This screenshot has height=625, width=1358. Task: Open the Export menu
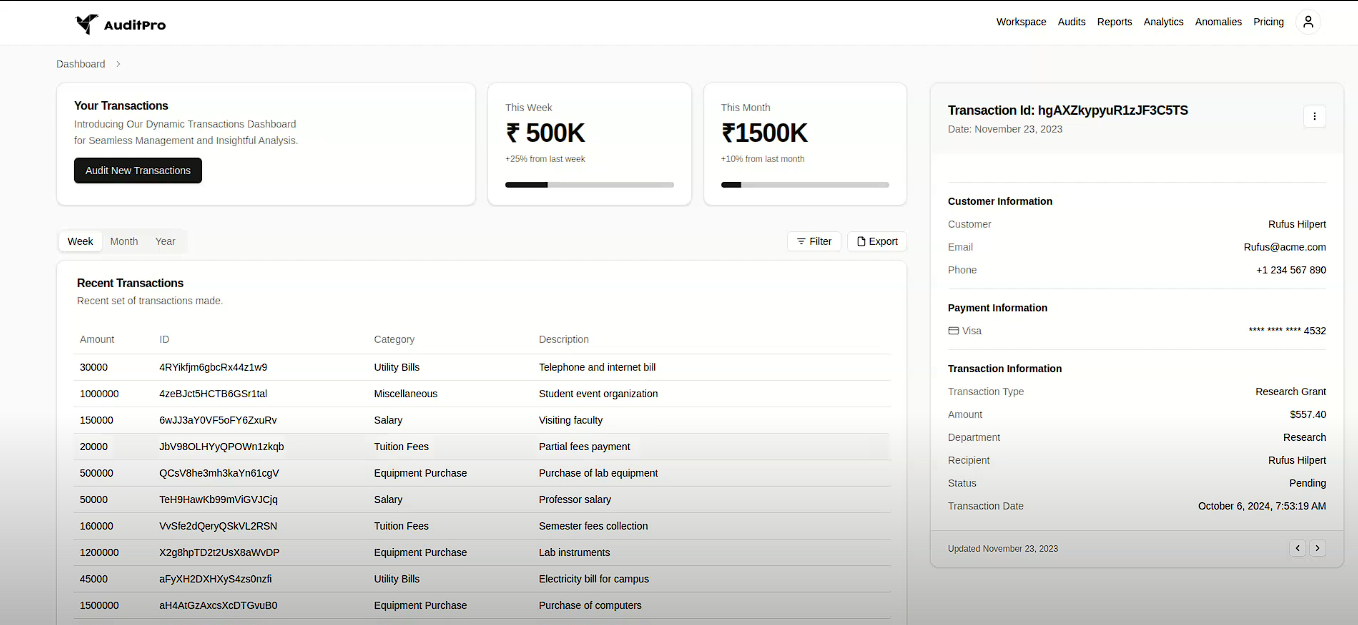pos(876,241)
